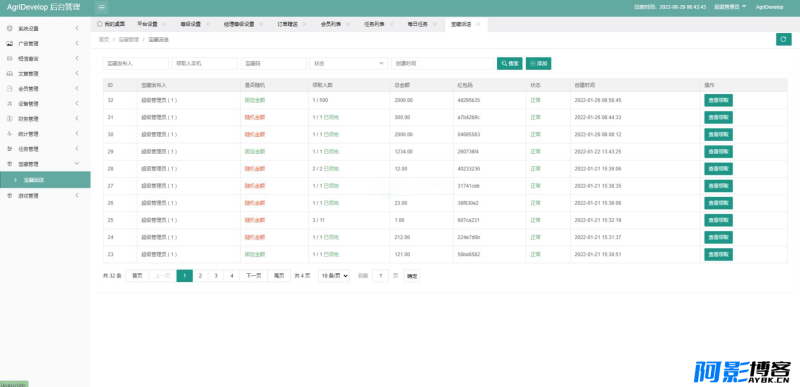Viewport: 800px width, 387px height.
Task: Click the 领取人手机 input field
Action: [205, 63]
